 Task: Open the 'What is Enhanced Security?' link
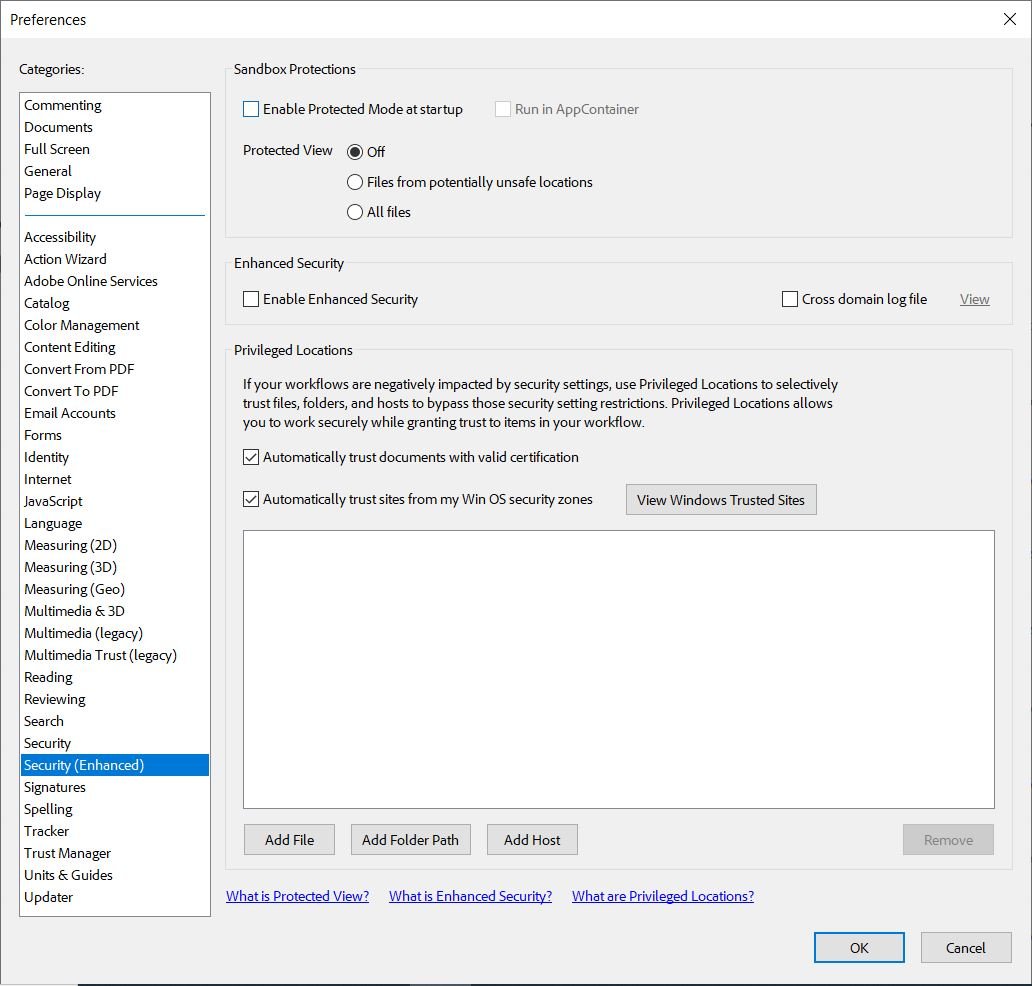[x=470, y=896]
